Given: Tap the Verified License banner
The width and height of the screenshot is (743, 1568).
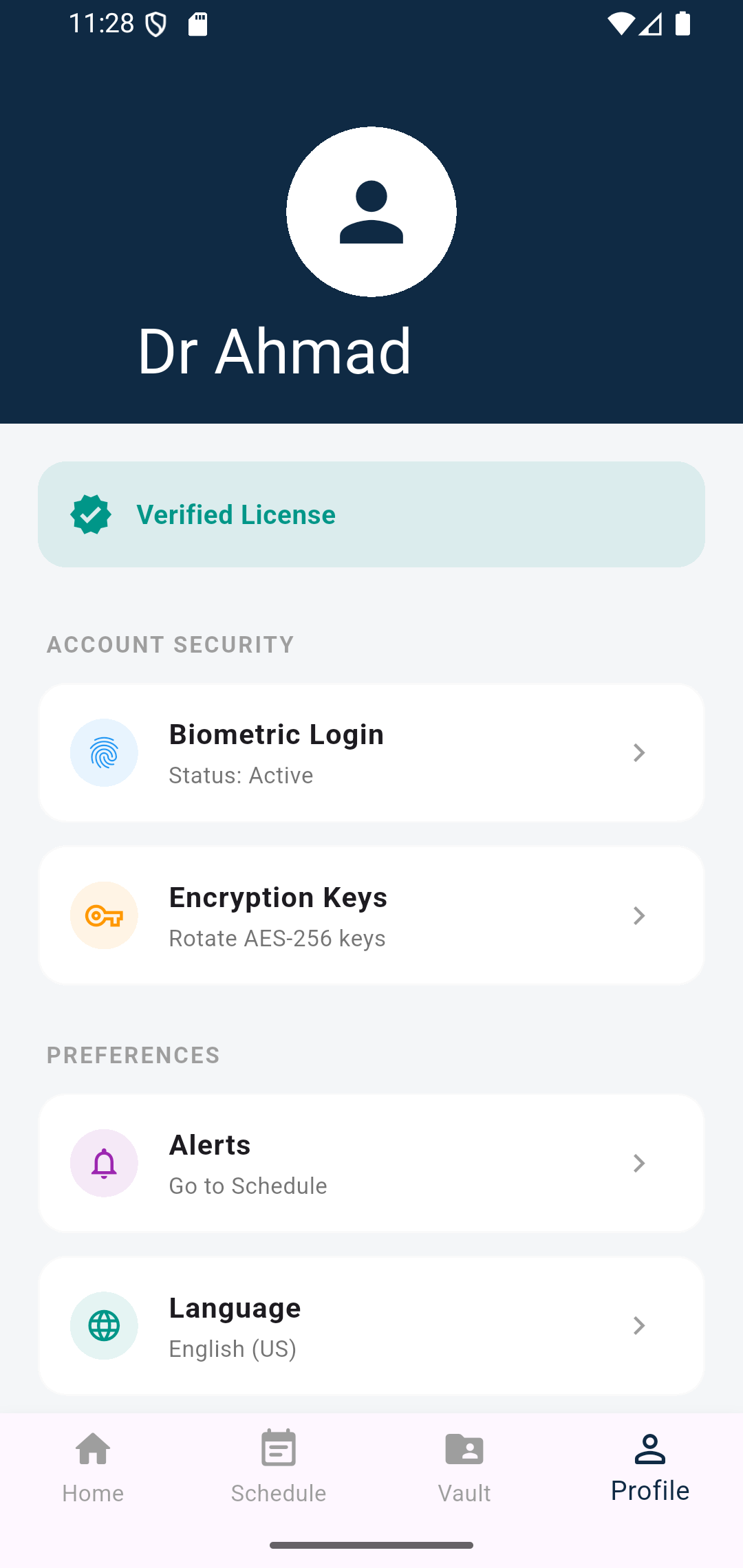Looking at the screenshot, I should (371, 514).
